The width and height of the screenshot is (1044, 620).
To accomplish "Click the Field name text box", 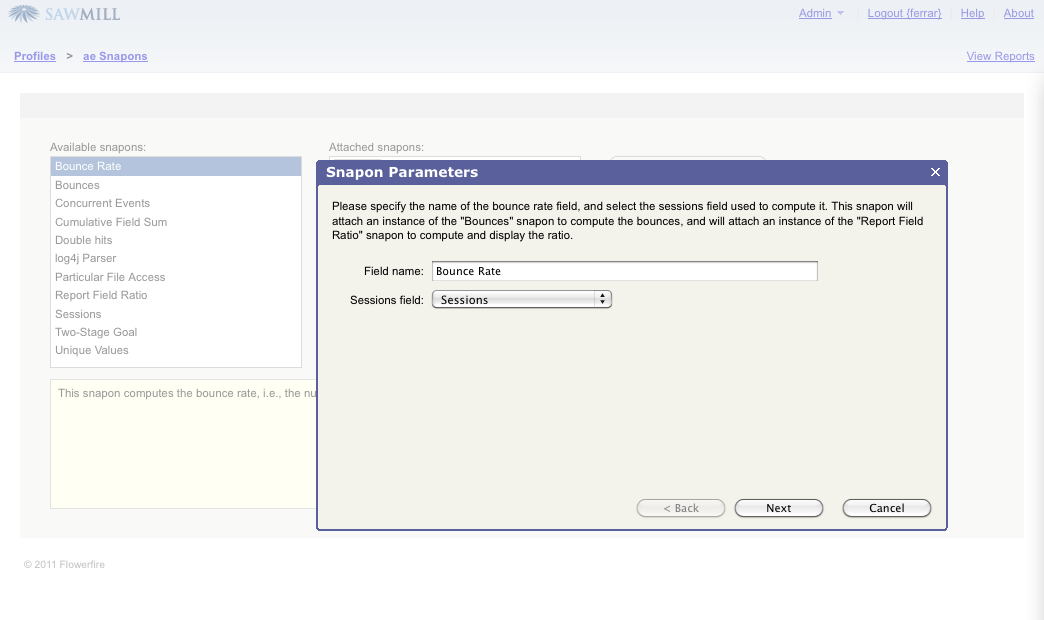I will pyautogui.click(x=624, y=271).
